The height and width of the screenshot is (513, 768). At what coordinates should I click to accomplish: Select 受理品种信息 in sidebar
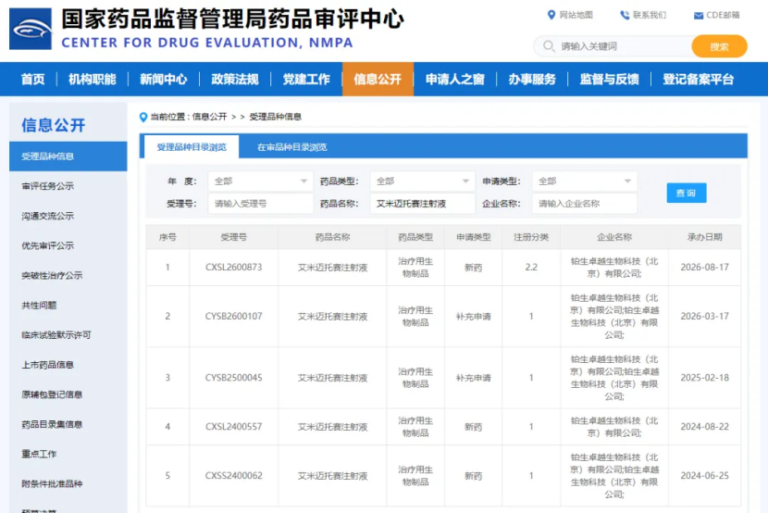[68, 156]
